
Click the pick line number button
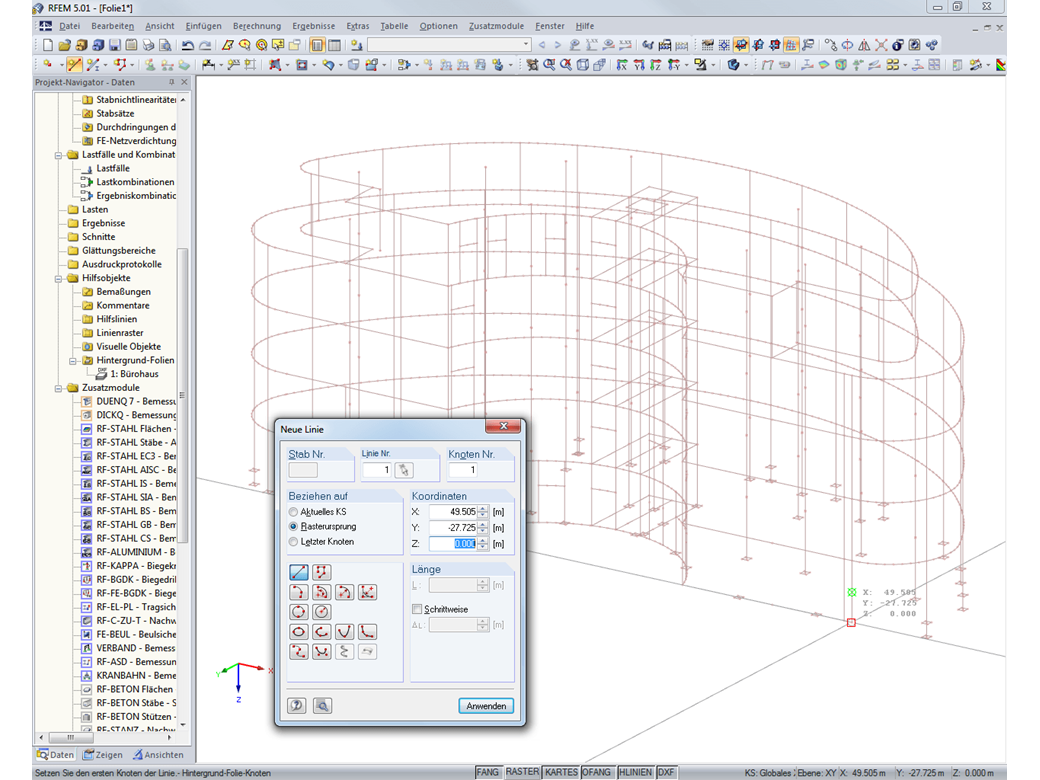pyautogui.click(x=404, y=470)
